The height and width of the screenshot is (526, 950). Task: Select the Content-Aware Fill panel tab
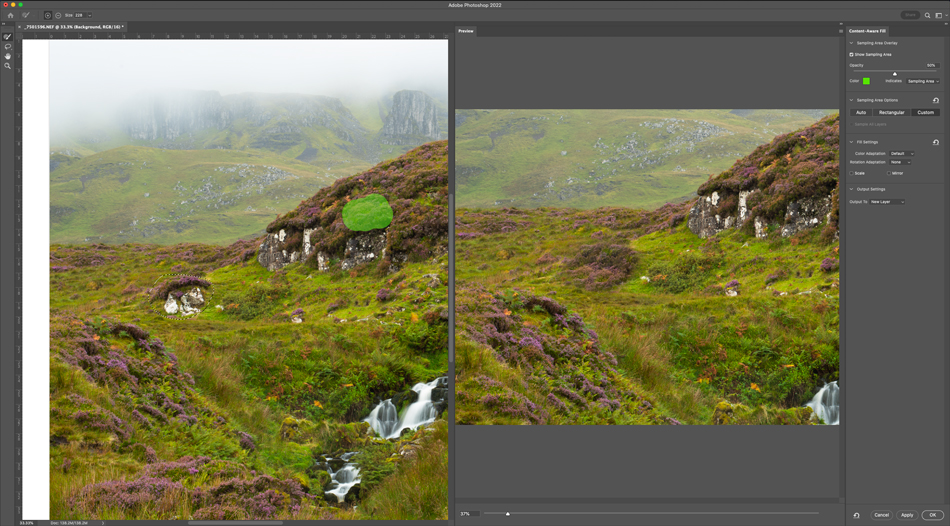tap(868, 31)
